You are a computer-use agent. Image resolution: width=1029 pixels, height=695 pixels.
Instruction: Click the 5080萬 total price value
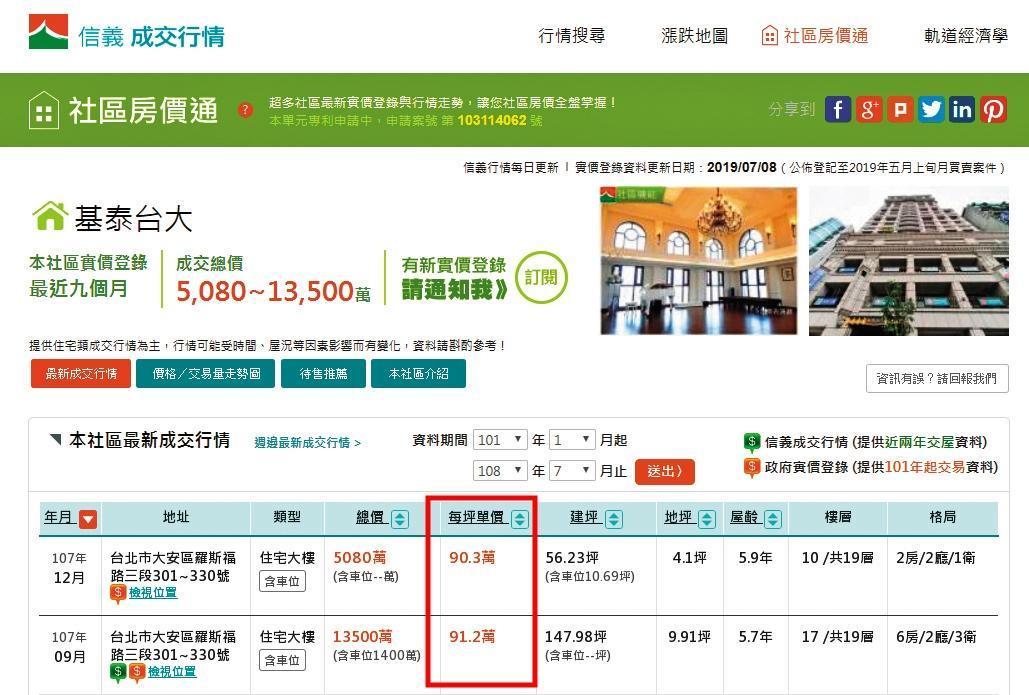point(360,557)
